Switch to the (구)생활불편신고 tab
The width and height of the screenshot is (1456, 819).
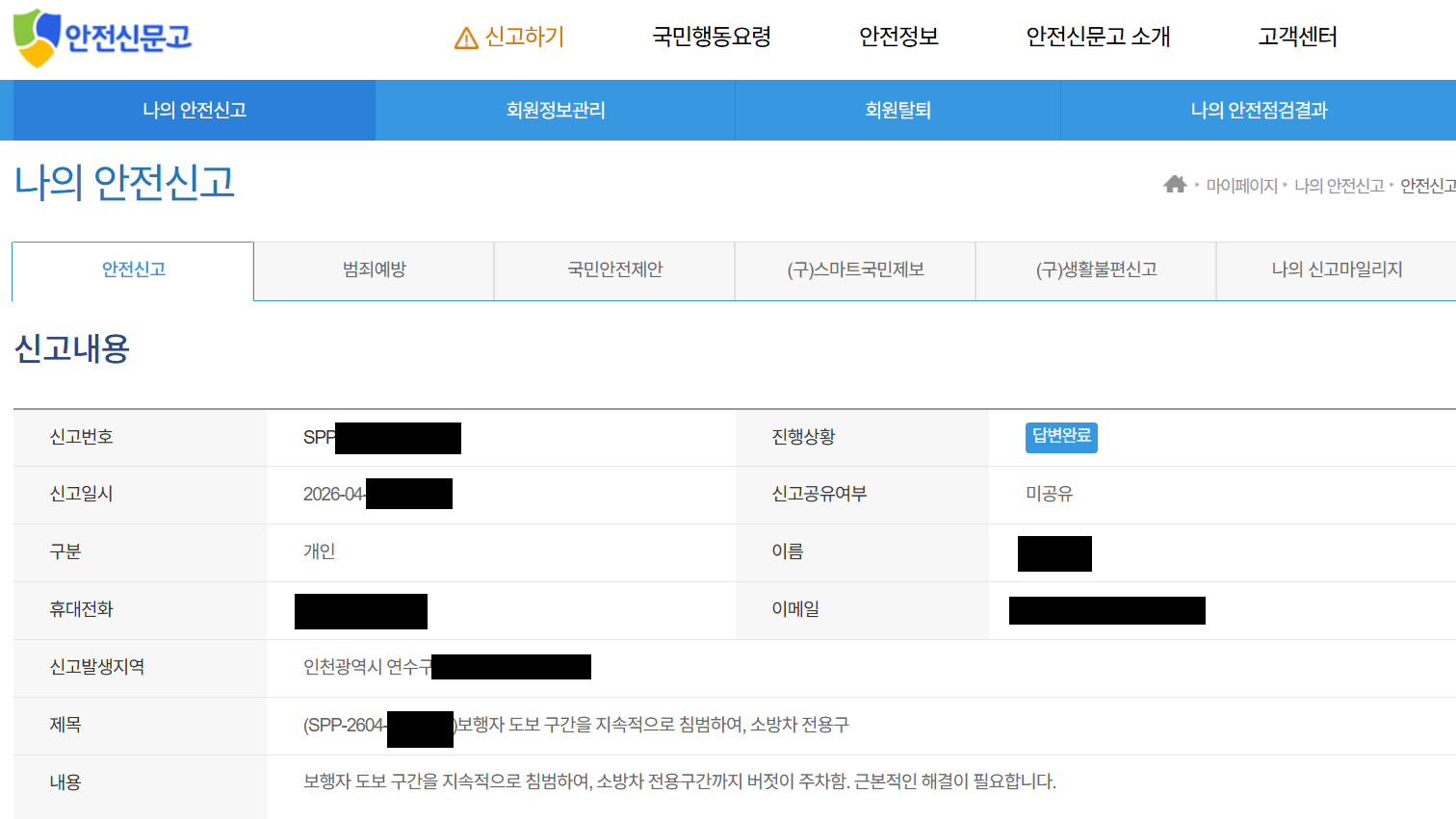(x=1096, y=270)
